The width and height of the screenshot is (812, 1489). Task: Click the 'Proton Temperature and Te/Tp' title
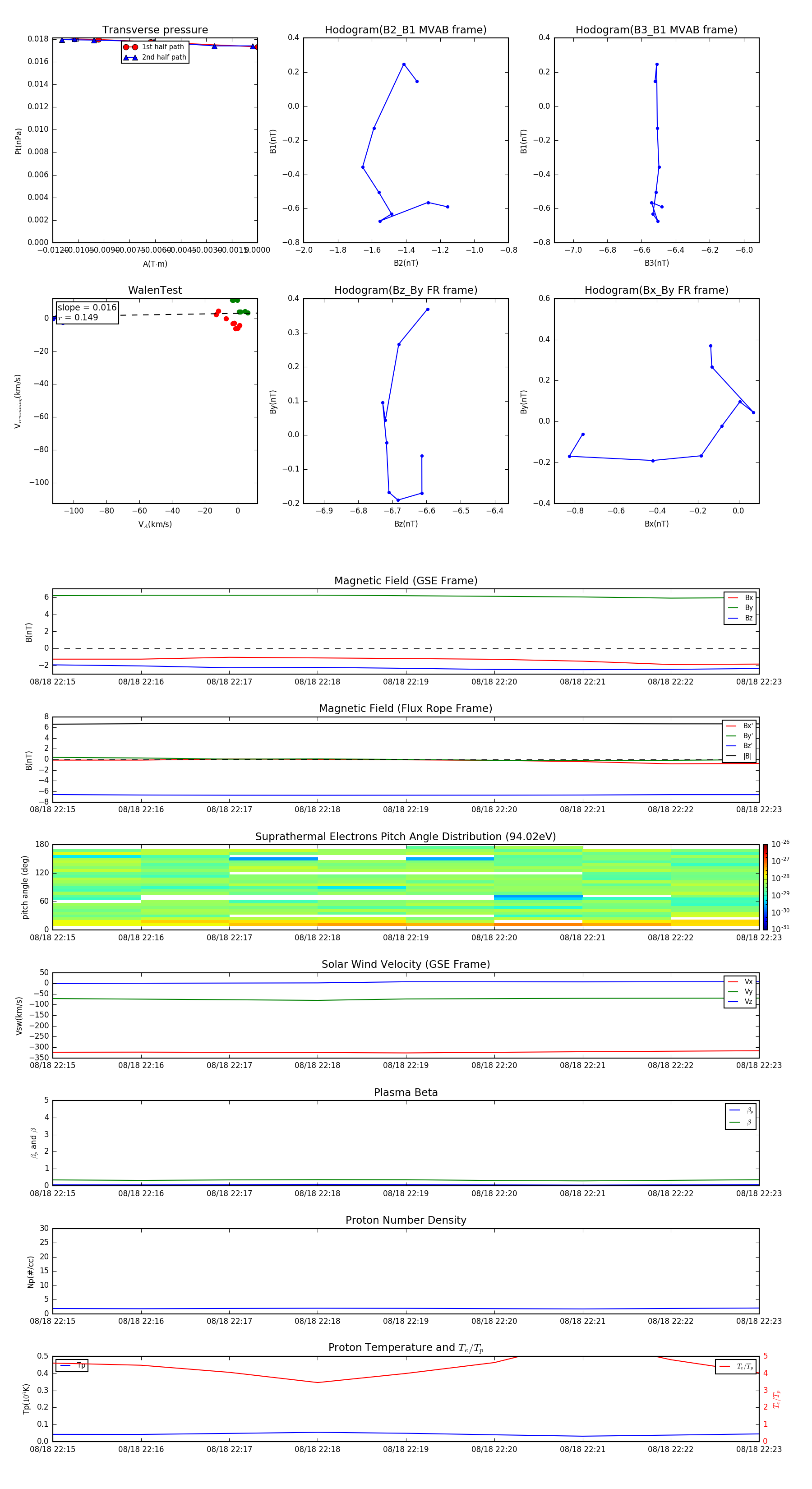click(406, 1348)
